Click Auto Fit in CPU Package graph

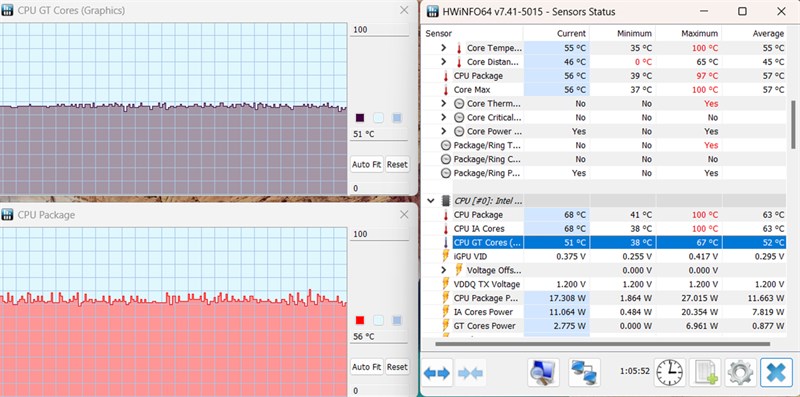click(366, 367)
